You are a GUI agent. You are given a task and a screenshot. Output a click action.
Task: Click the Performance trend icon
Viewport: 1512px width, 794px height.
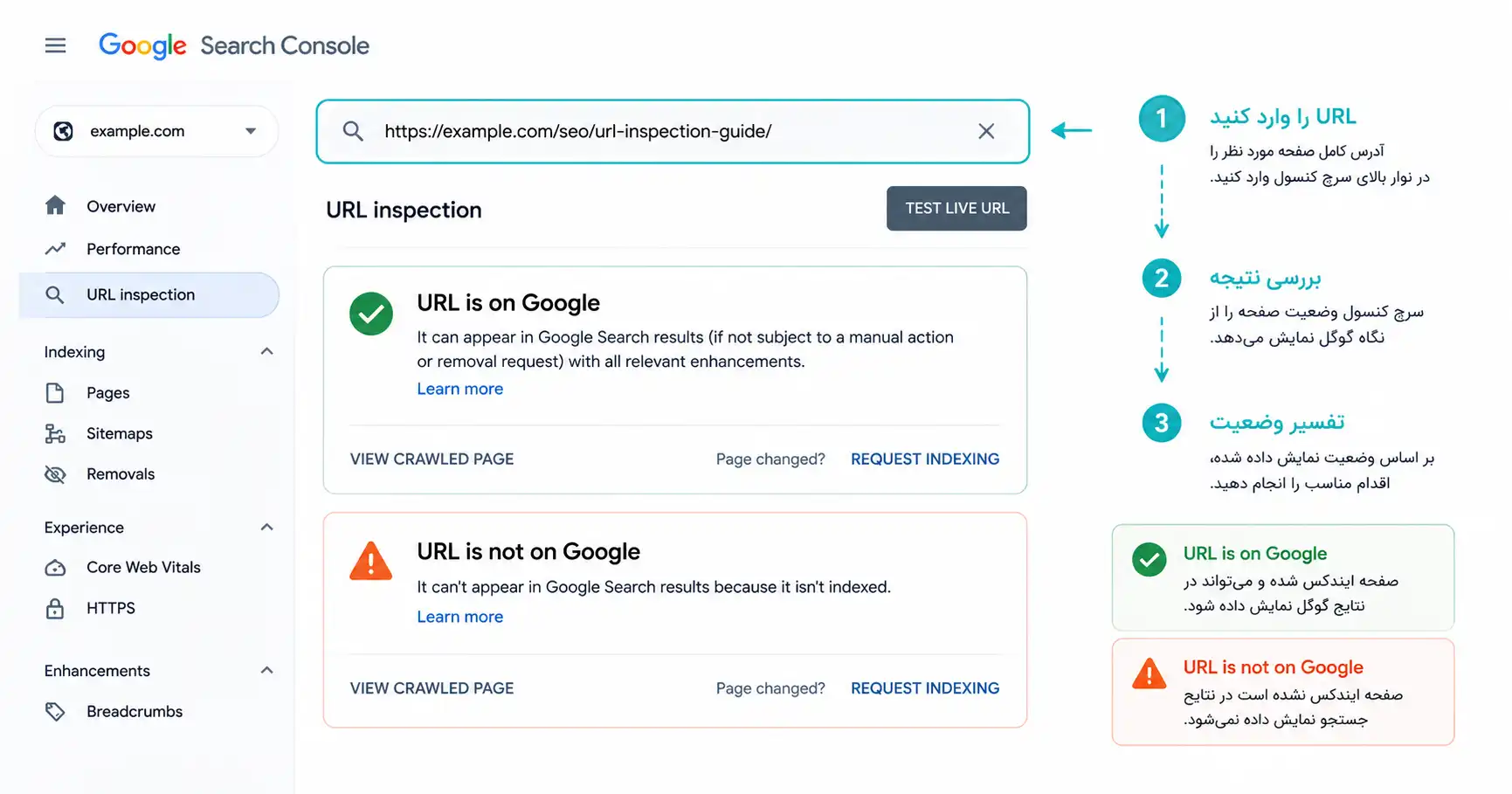point(55,249)
